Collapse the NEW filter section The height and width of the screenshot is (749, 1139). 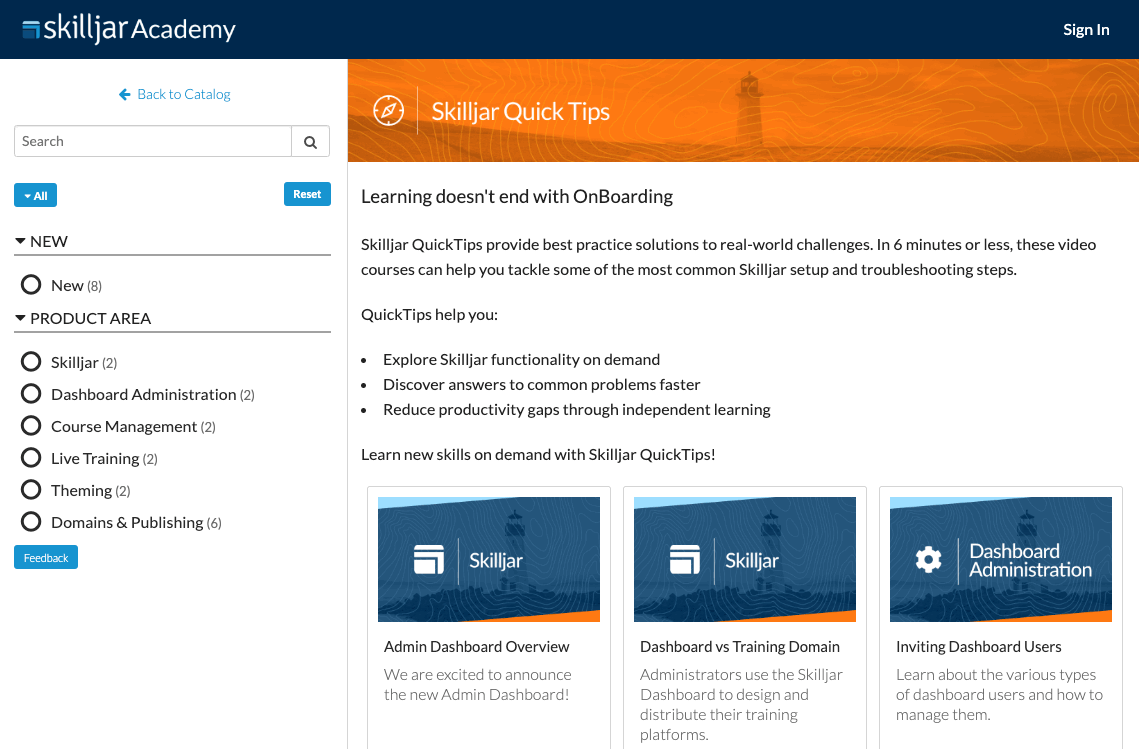coord(20,241)
